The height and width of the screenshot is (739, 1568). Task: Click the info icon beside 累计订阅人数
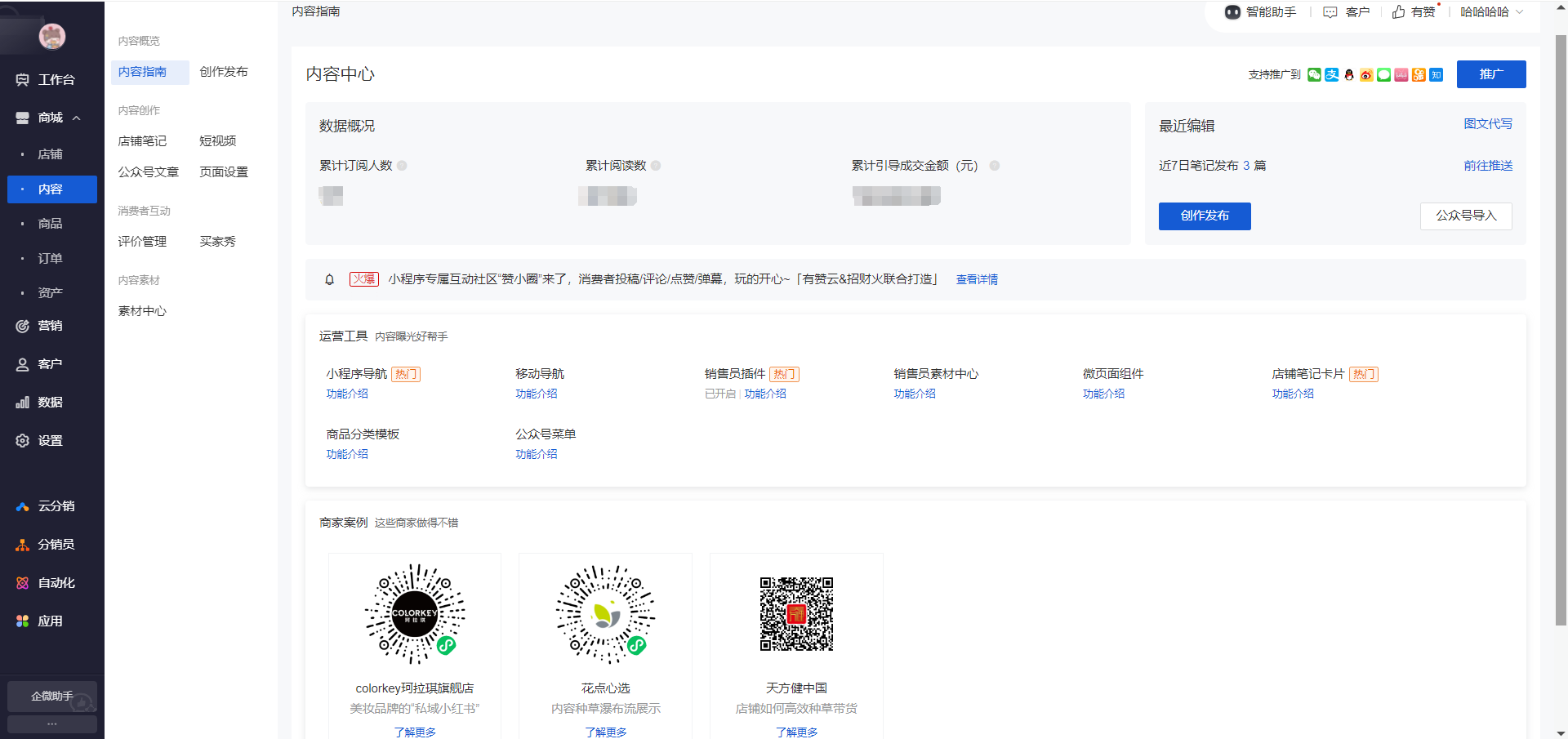(402, 166)
